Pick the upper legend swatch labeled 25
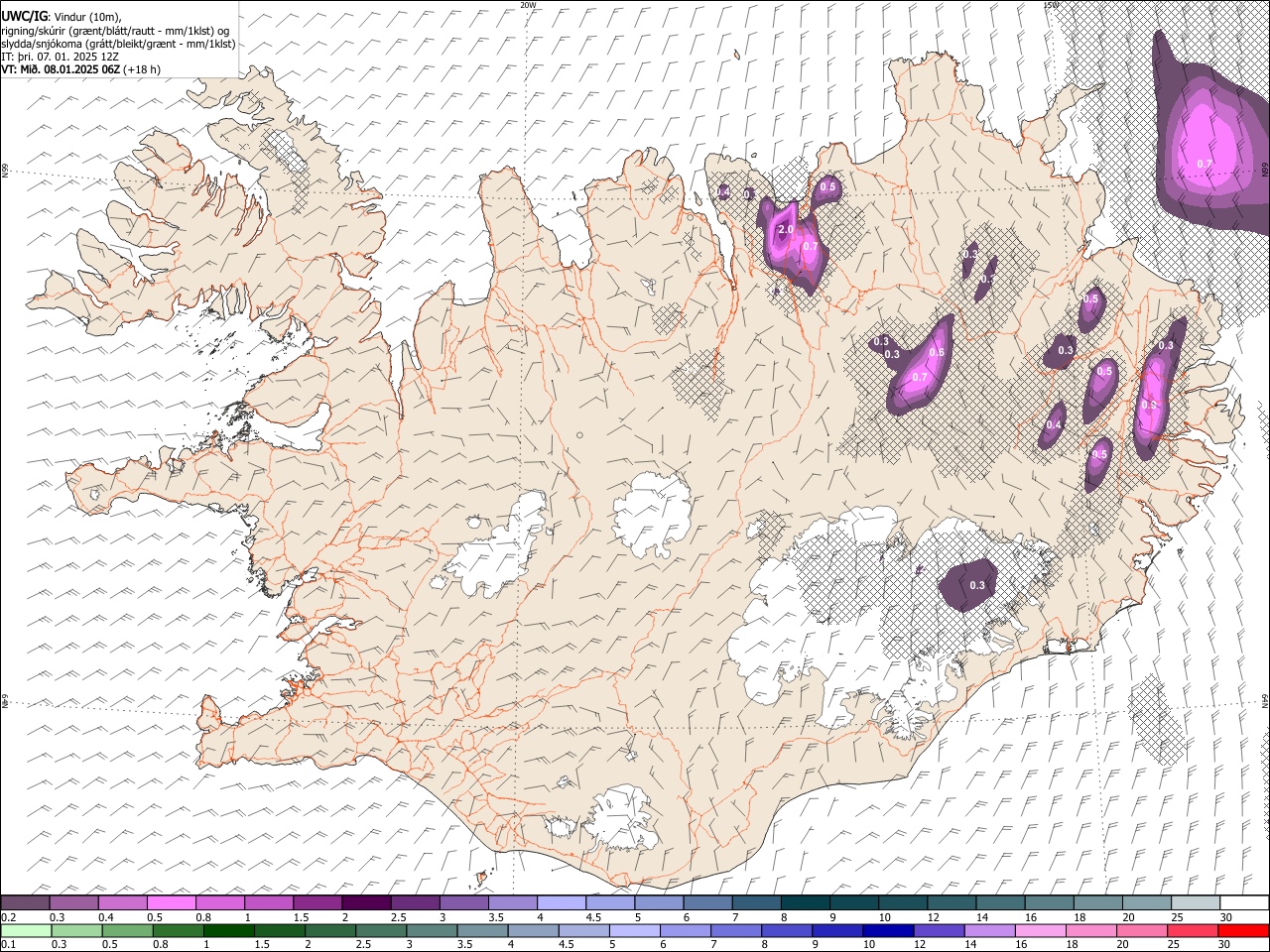 1196,902
